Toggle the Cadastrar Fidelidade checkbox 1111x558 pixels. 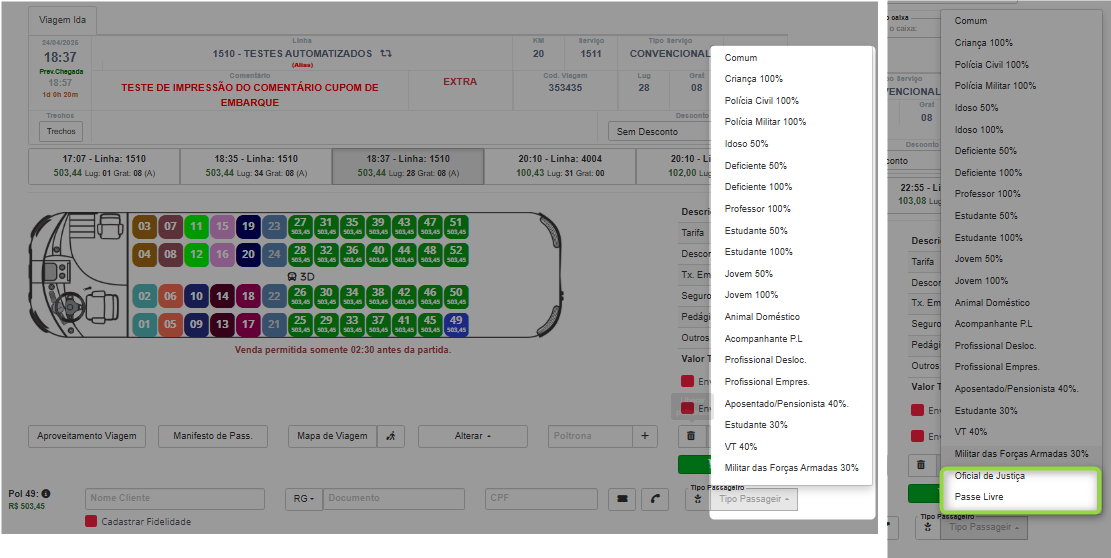point(91,521)
